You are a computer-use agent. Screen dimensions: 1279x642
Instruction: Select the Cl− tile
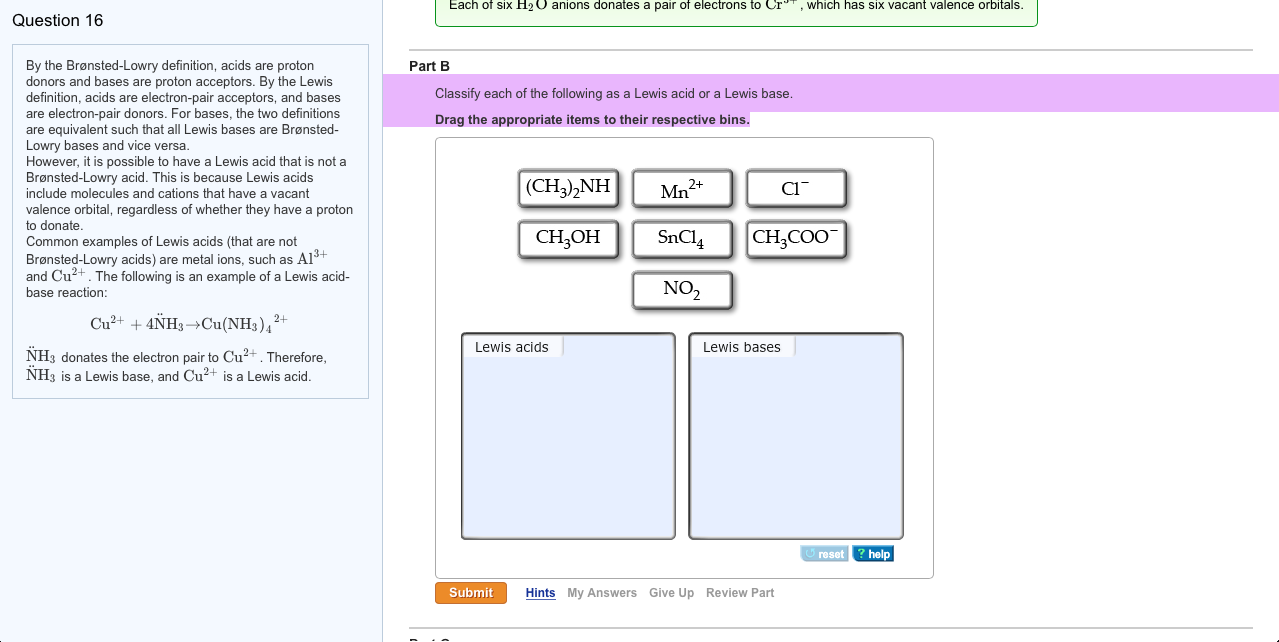coord(796,187)
